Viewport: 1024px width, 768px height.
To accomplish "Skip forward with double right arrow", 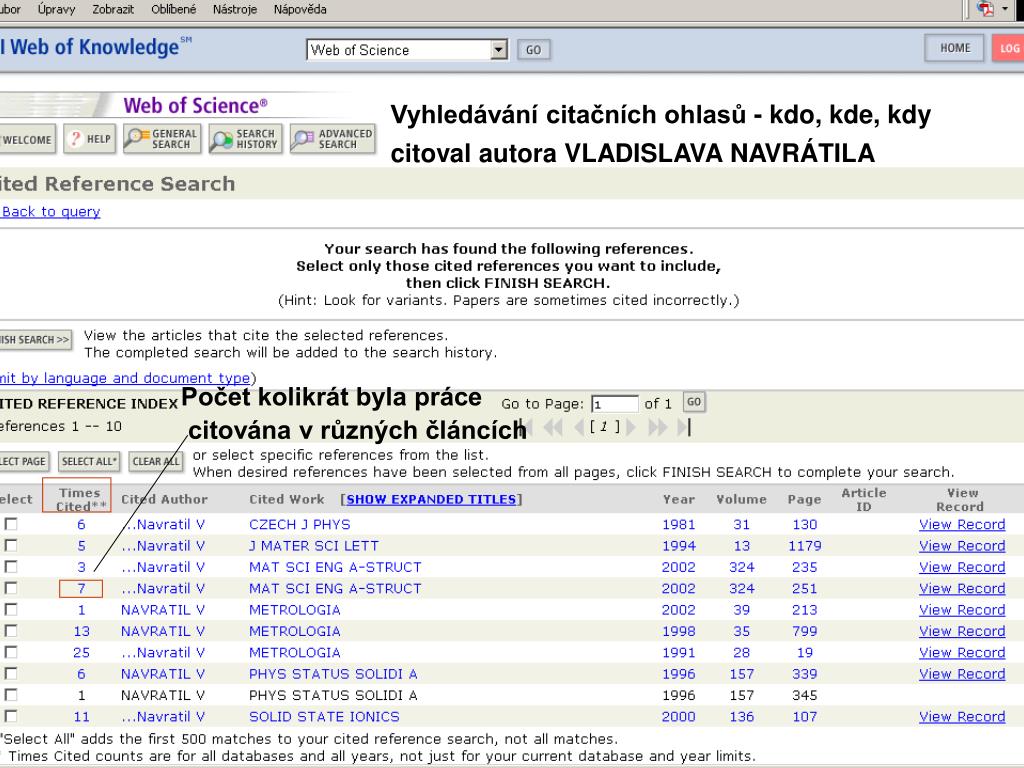I will click(x=658, y=427).
